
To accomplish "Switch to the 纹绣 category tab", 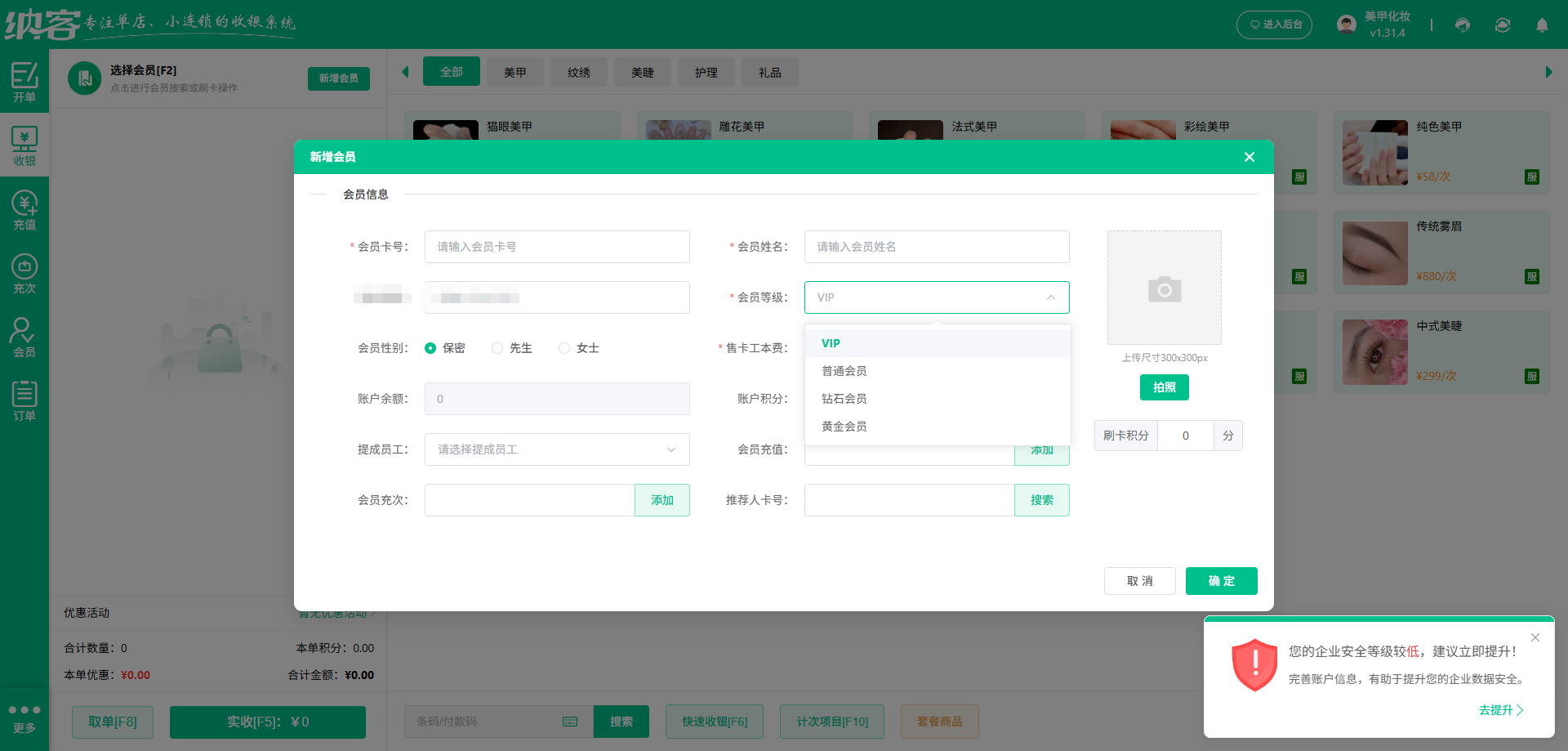I will point(579,73).
